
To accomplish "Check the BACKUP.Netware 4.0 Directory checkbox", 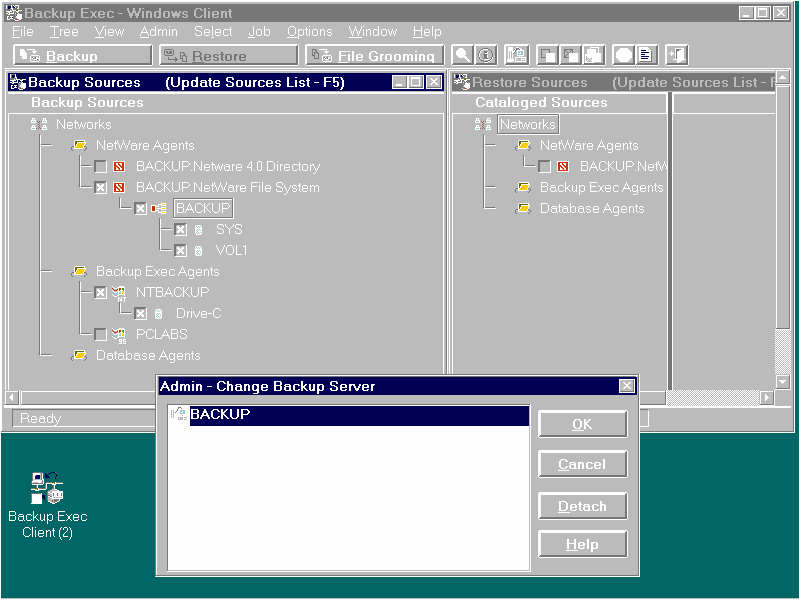I will [x=101, y=167].
